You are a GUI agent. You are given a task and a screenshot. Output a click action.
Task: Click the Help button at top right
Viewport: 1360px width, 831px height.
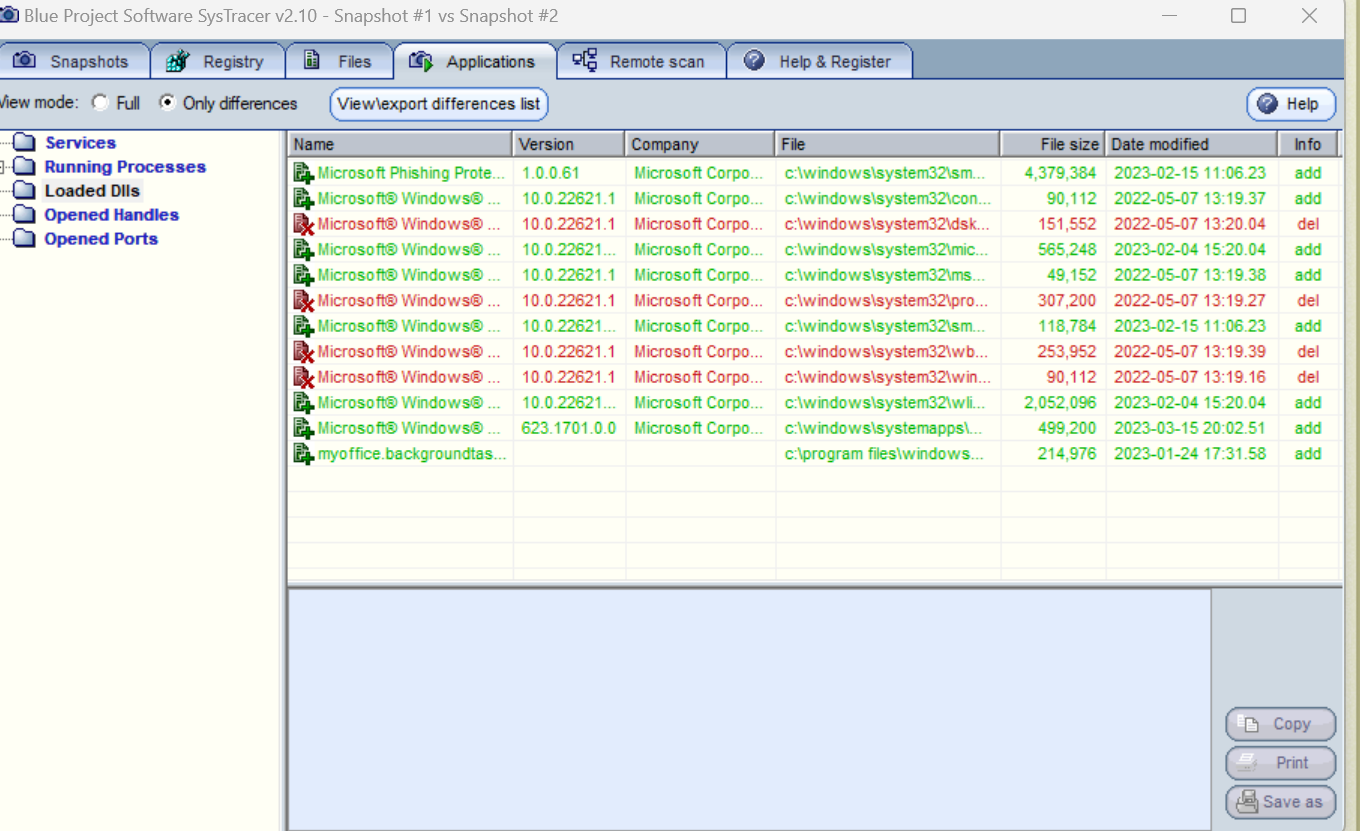click(1291, 104)
